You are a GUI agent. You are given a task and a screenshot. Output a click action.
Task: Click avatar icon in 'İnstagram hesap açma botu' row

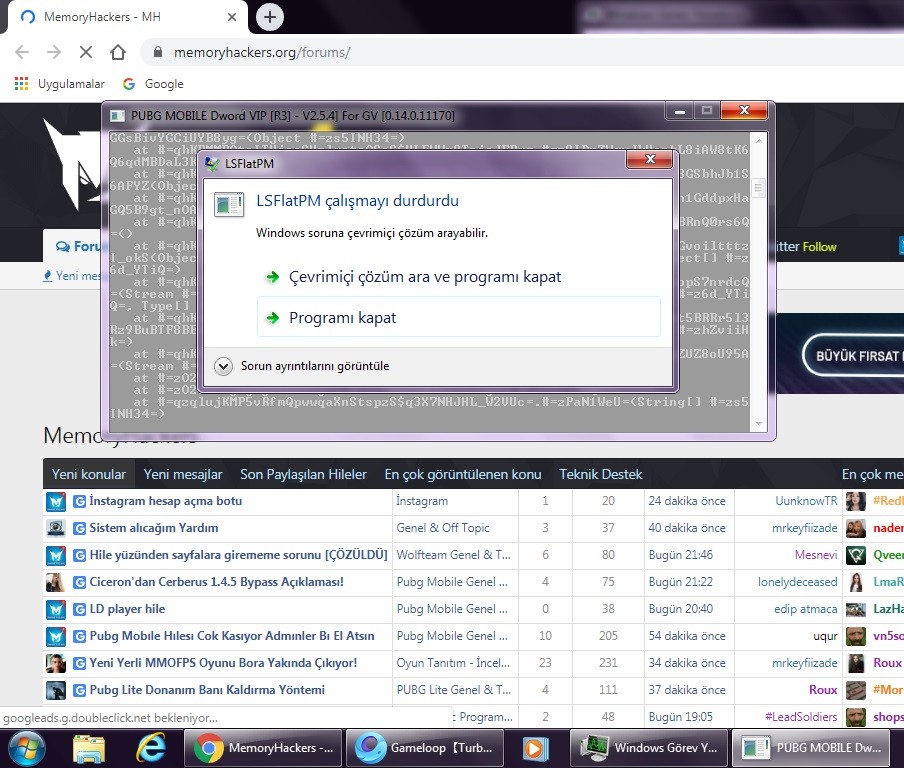(x=56, y=502)
